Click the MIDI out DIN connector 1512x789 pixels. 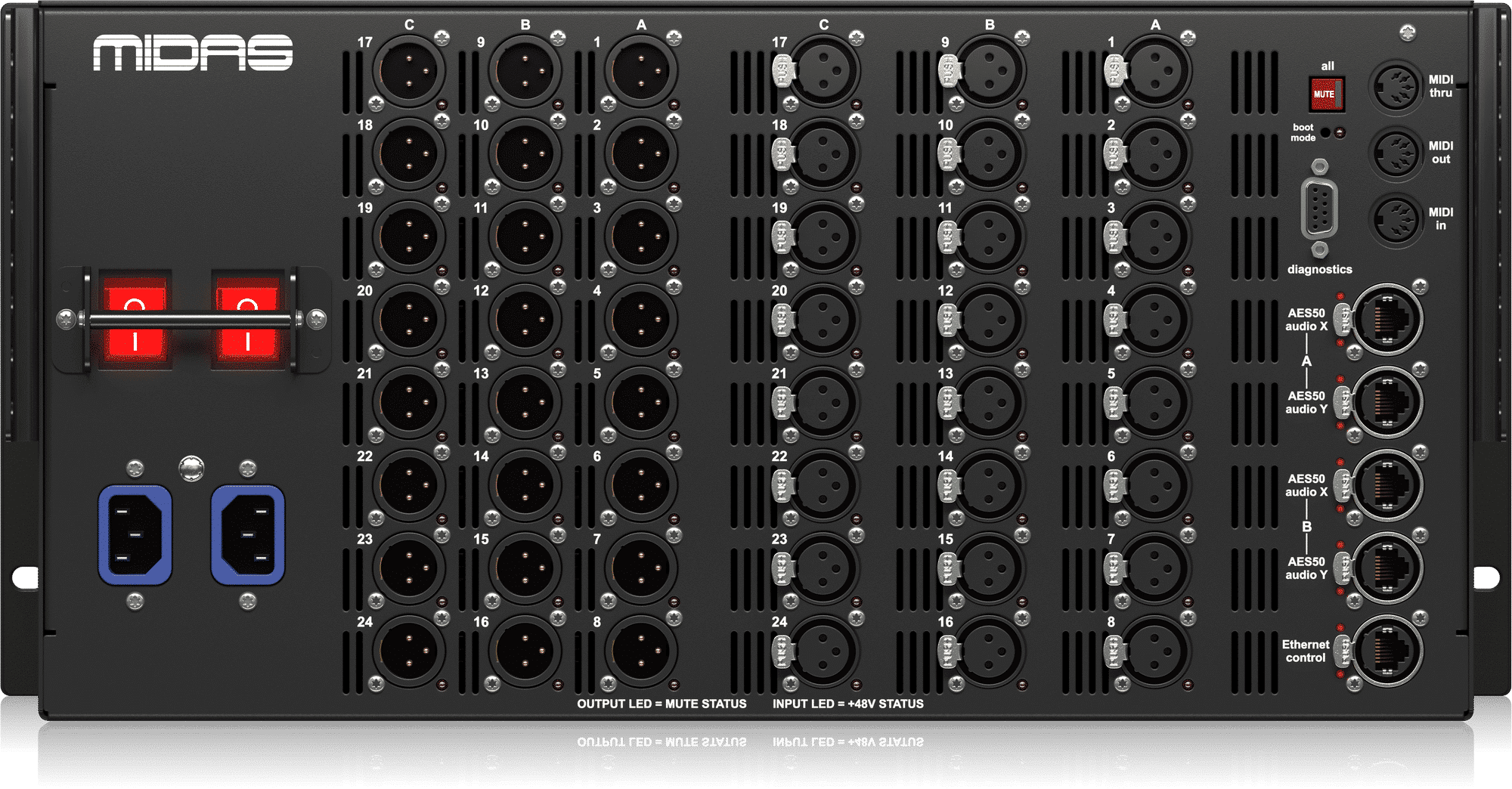tap(1396, 153)
